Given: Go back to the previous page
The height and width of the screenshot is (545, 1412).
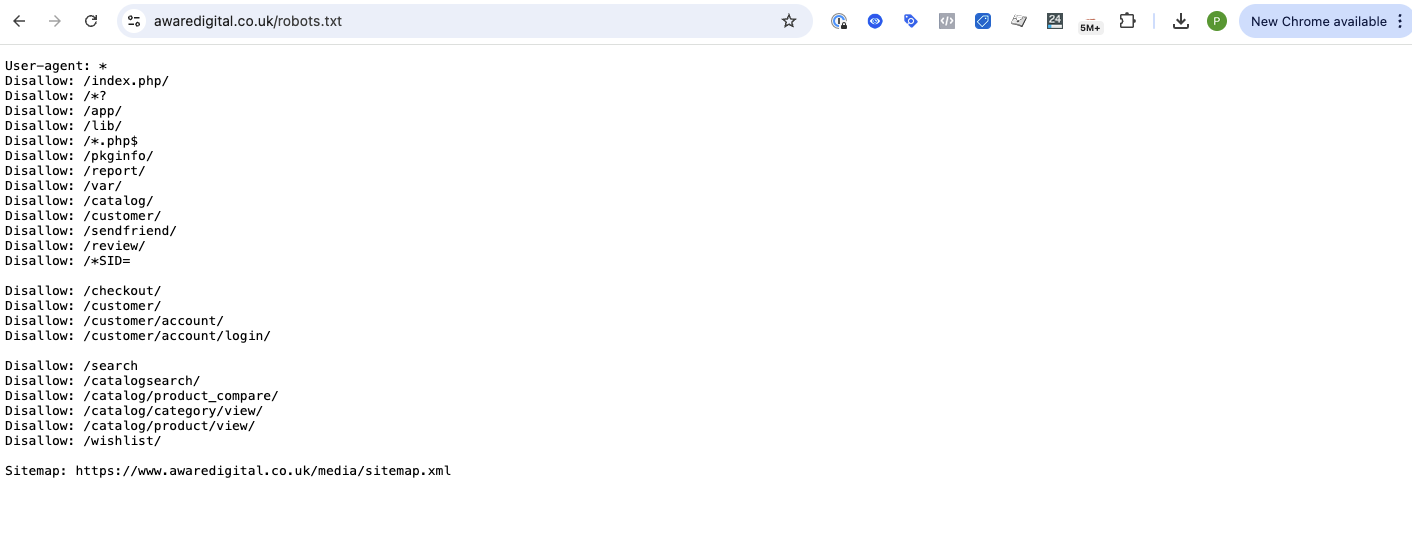Looking at the screenshot, I should (x=19, y=21).
